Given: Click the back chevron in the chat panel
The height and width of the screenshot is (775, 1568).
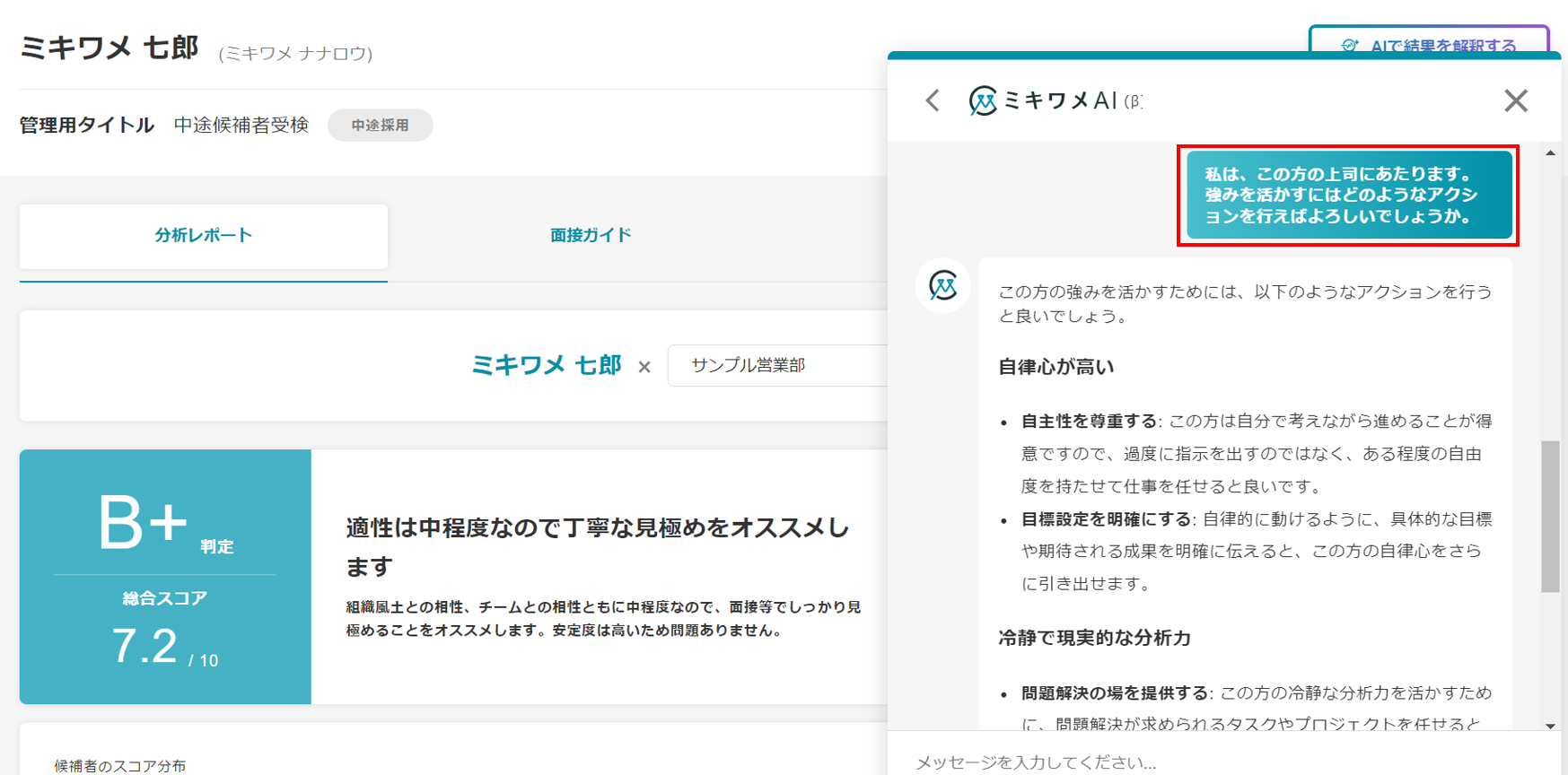Looking at the screenshot, I should [933, 100].
